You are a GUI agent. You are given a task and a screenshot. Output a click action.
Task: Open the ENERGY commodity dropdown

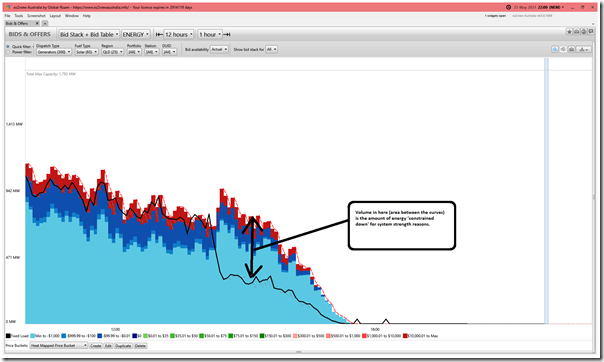click(x=136, y=35)
